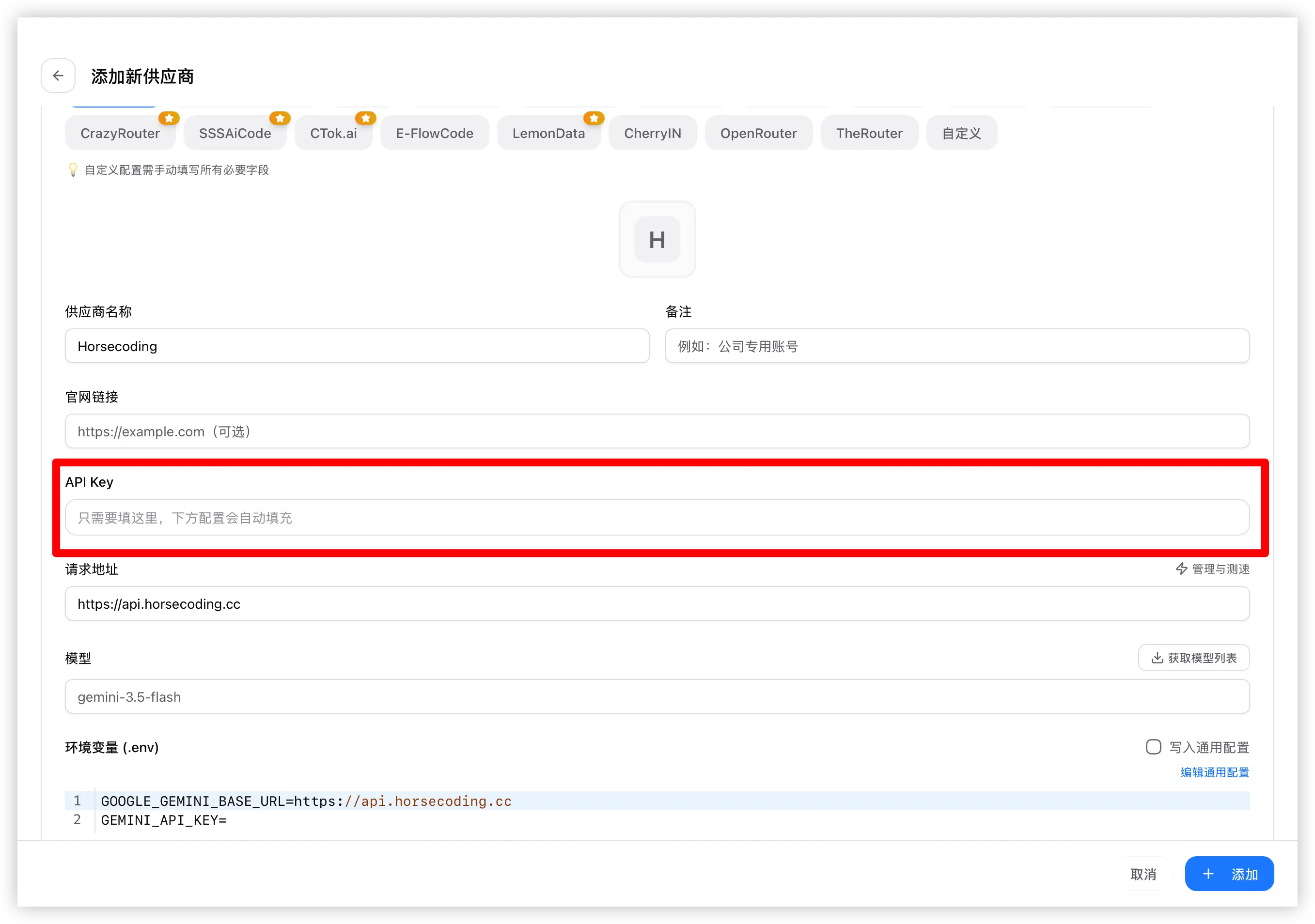This screenshot has width=1315, height=924.
Task: Click the download icon in 获取模型列表
Action: point(1157,657)
